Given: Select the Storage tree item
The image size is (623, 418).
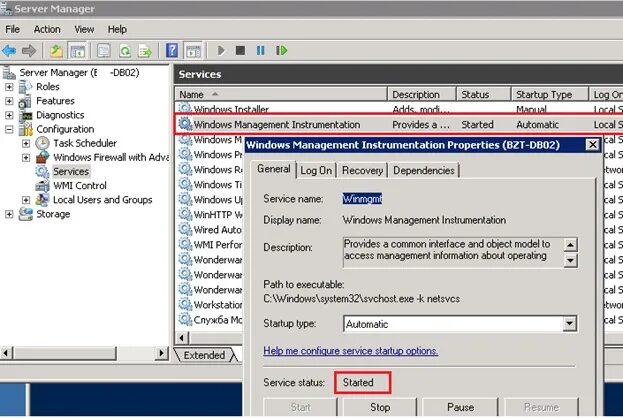Looking at the screenshot, I should tap(53, 214).
